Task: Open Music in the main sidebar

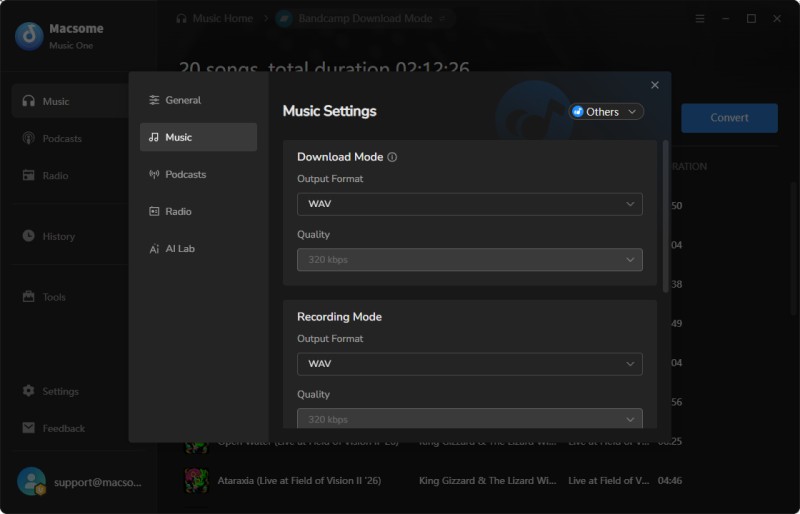Action: click(69, 101)
